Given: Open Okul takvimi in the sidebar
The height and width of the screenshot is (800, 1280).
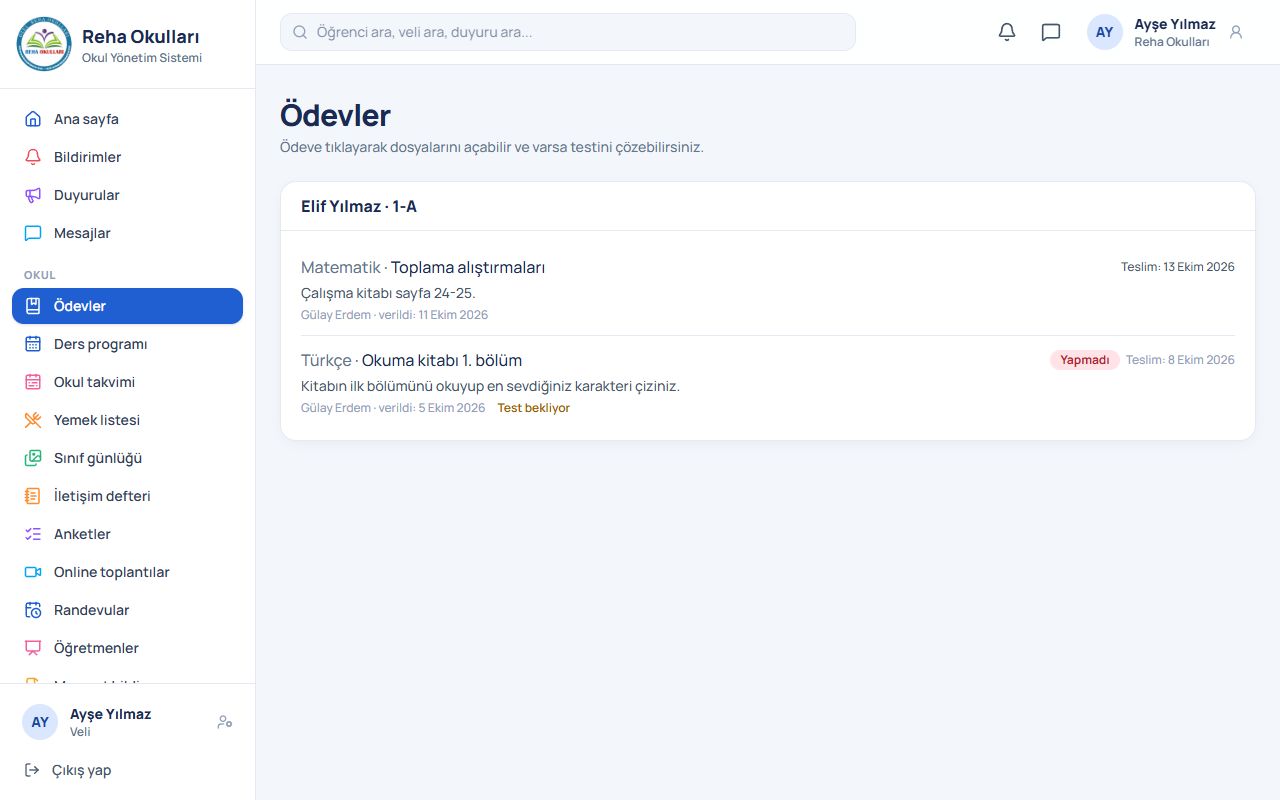Looking at the screenshot, I should coord(127,382).
